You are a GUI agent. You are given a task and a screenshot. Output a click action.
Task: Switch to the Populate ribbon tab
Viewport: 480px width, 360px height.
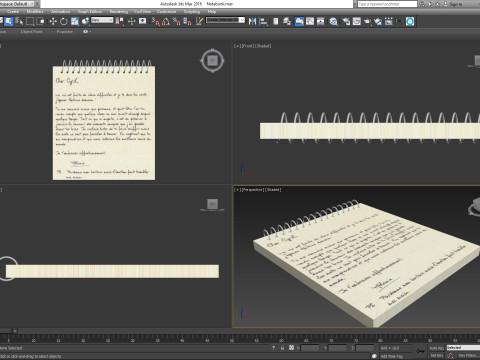pyautogui.click(x=65, y=32)
